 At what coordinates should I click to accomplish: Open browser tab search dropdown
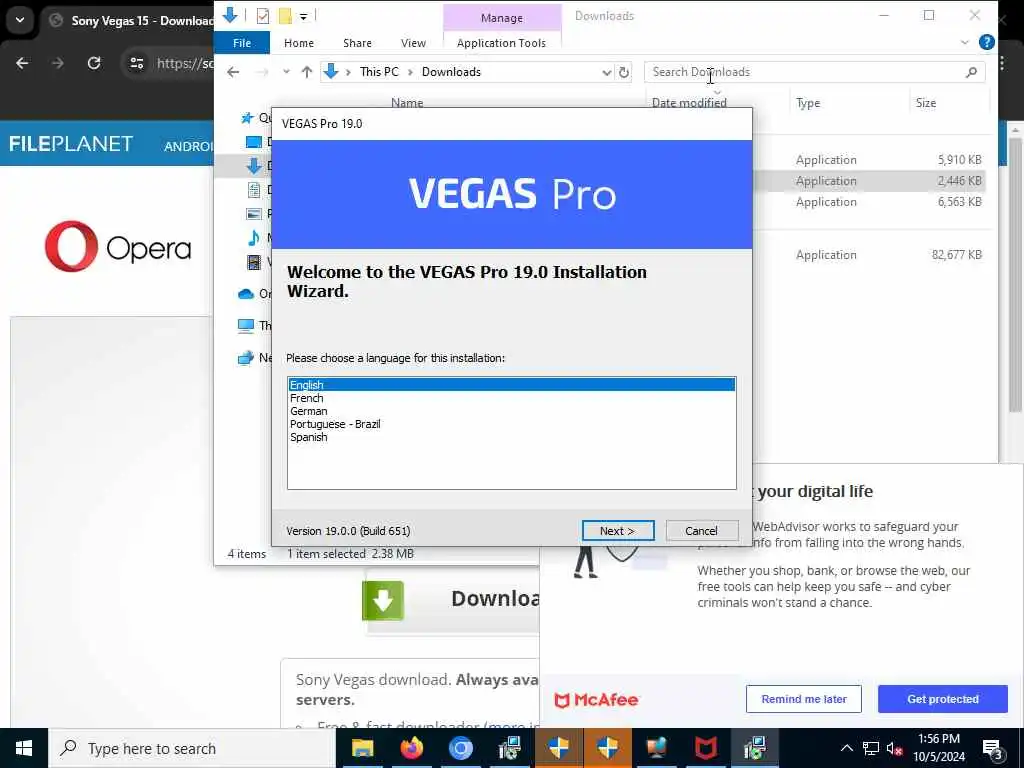click(20, 20)
